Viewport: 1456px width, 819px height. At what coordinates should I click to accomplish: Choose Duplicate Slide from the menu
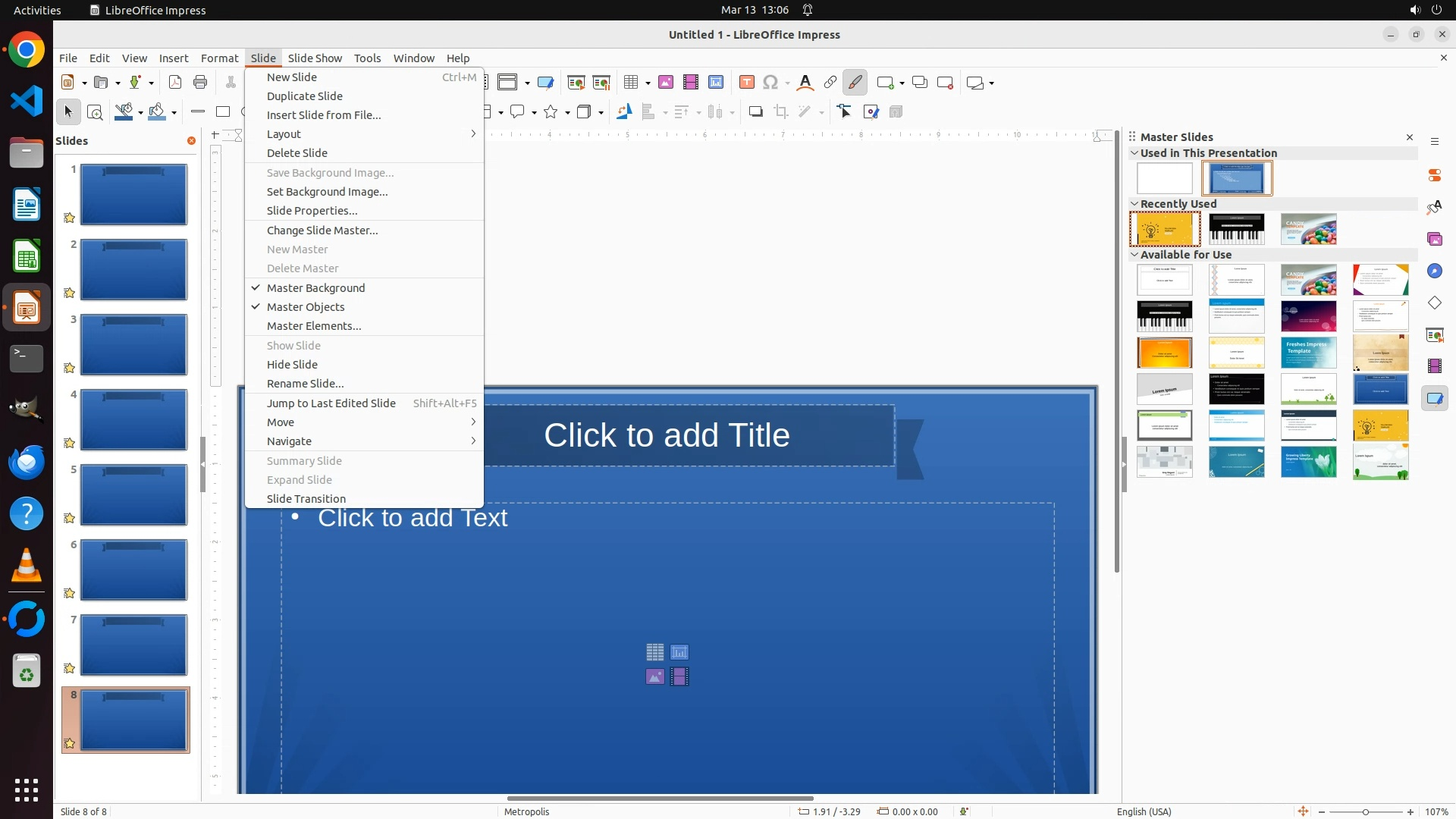(305, 96)
